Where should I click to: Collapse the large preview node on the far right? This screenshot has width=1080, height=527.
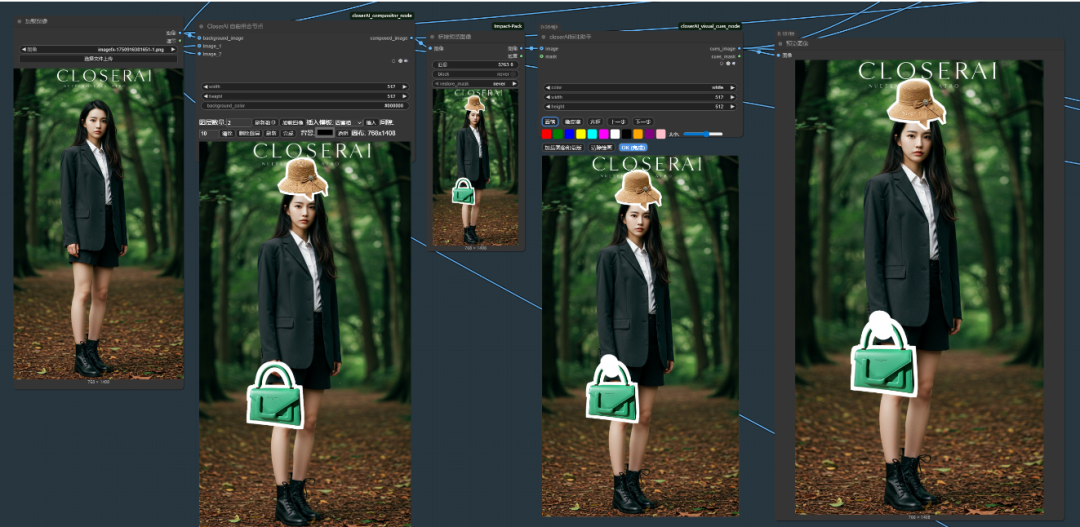pyautogui.click(x=780, y=43)
